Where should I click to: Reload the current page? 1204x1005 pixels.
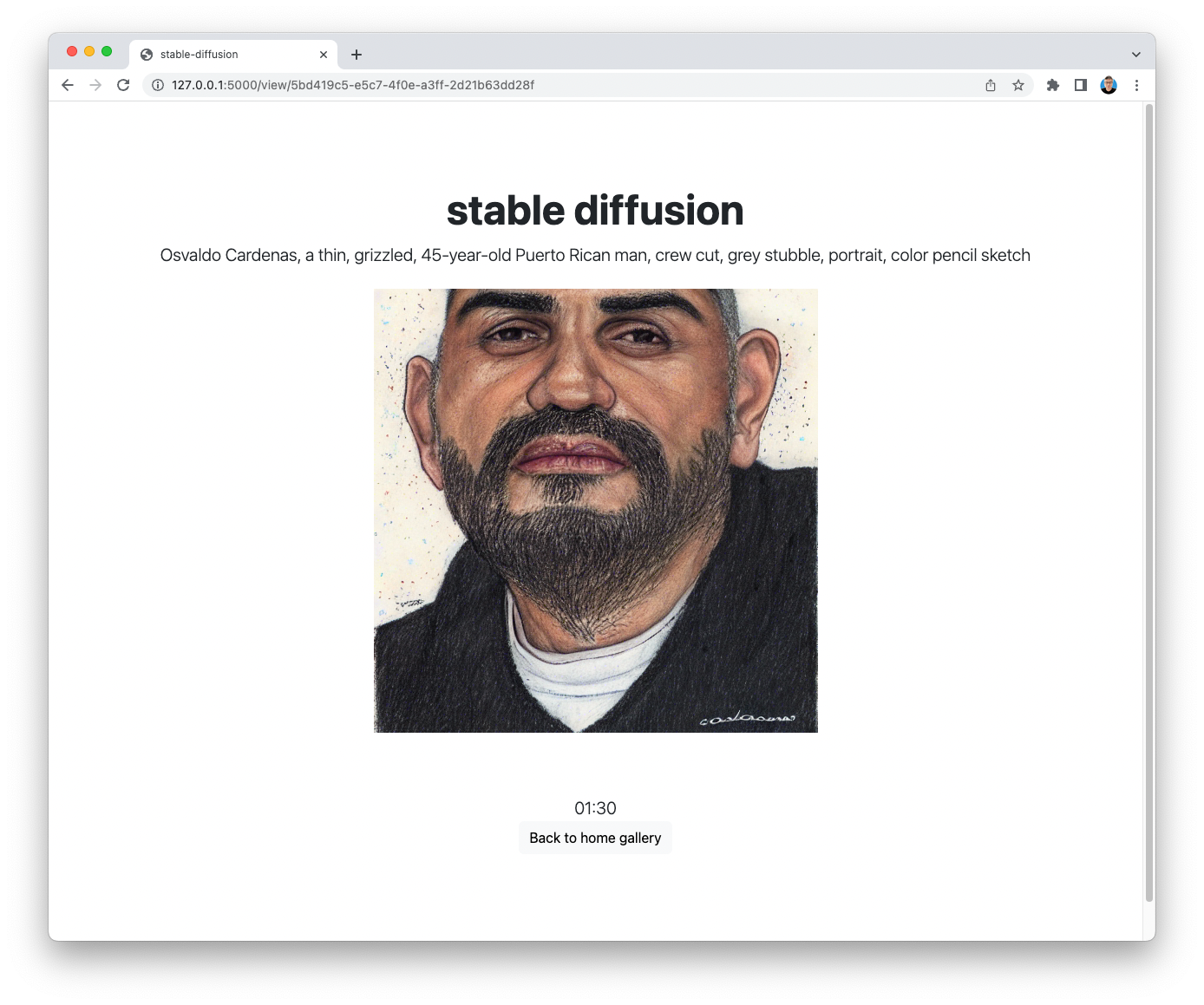123,85
